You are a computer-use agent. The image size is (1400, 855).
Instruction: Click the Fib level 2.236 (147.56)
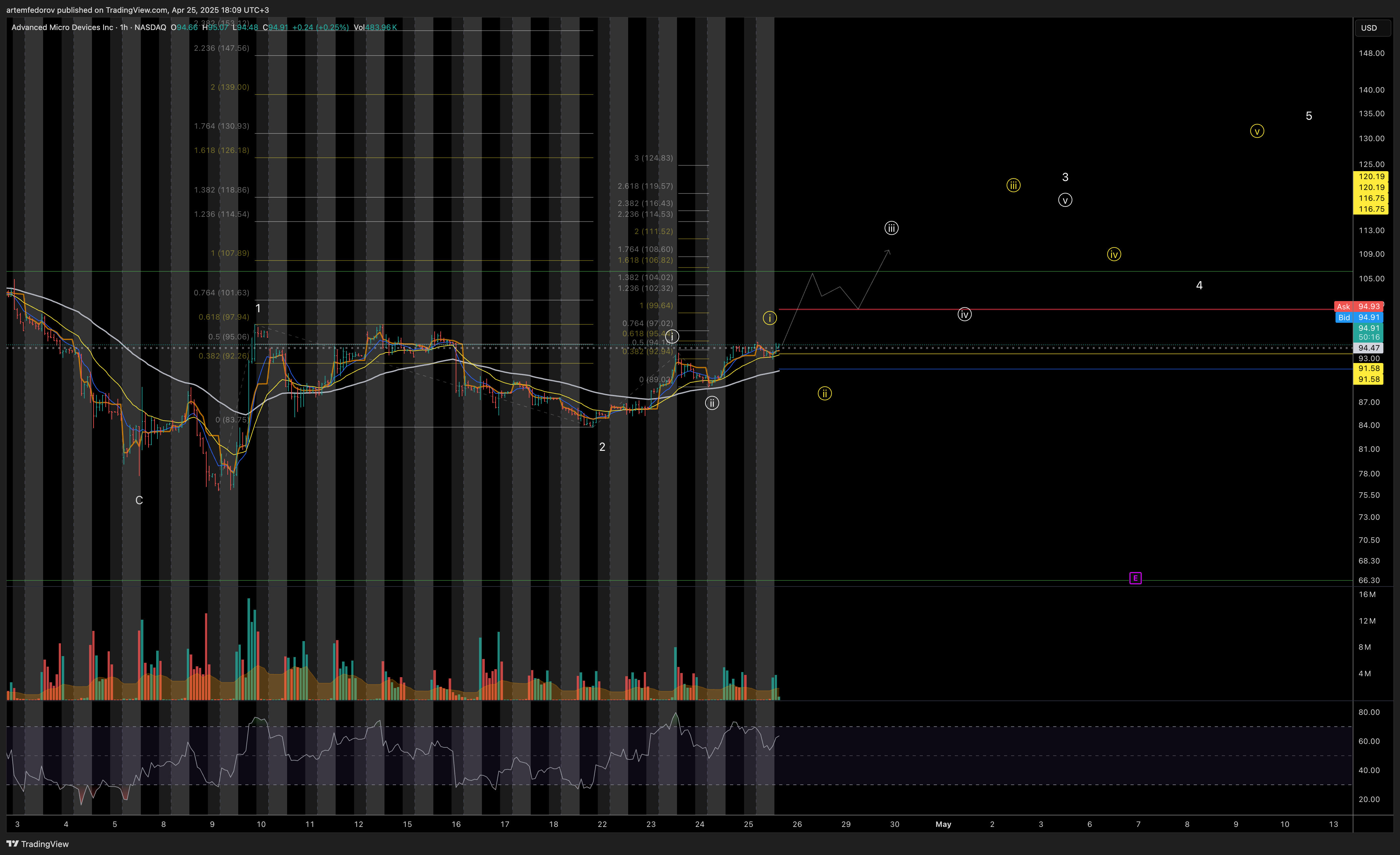coord(222,48)
